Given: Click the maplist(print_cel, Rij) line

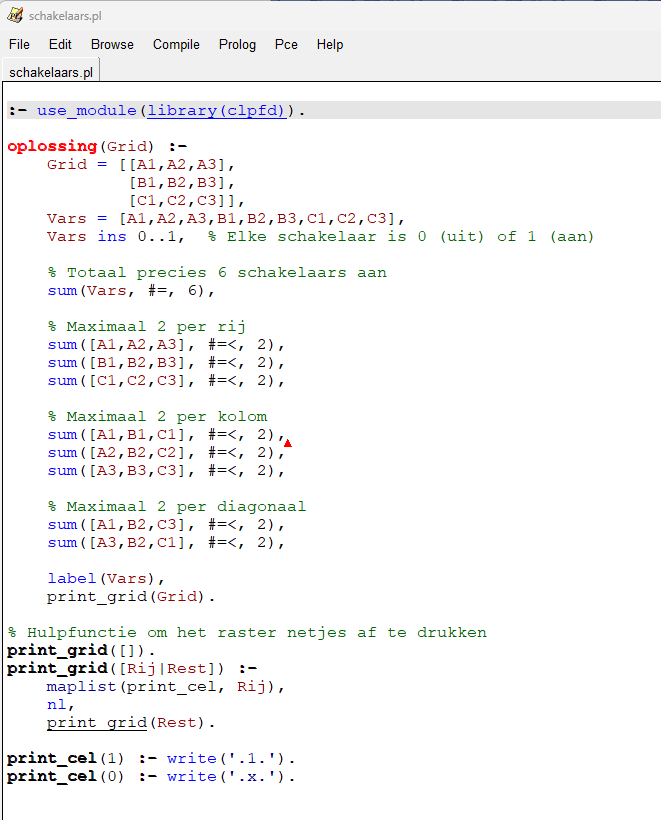Looking at the screenshot, I should [165, 687].
